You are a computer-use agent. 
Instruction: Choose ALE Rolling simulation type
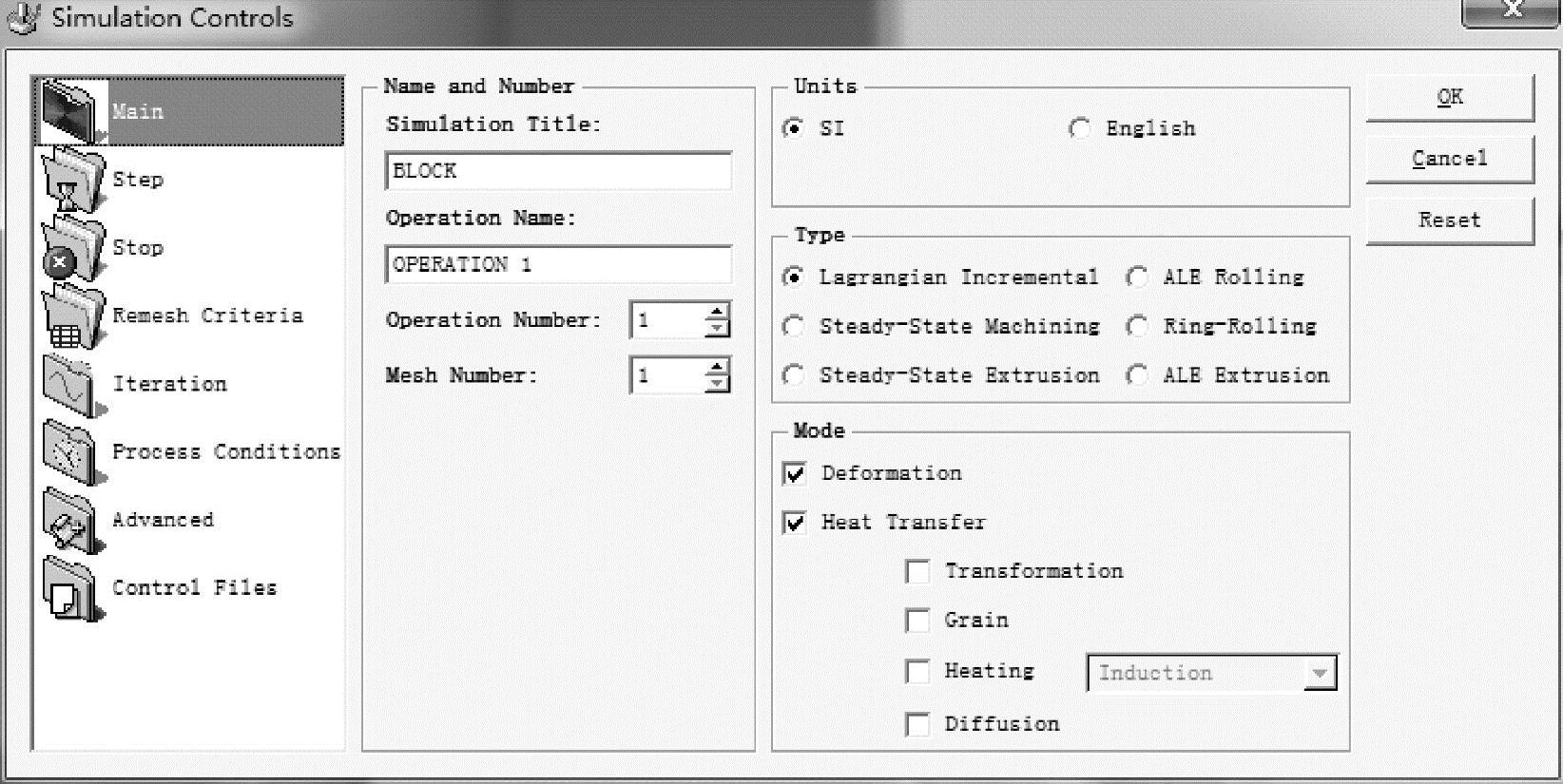[x=1137, y=277]
